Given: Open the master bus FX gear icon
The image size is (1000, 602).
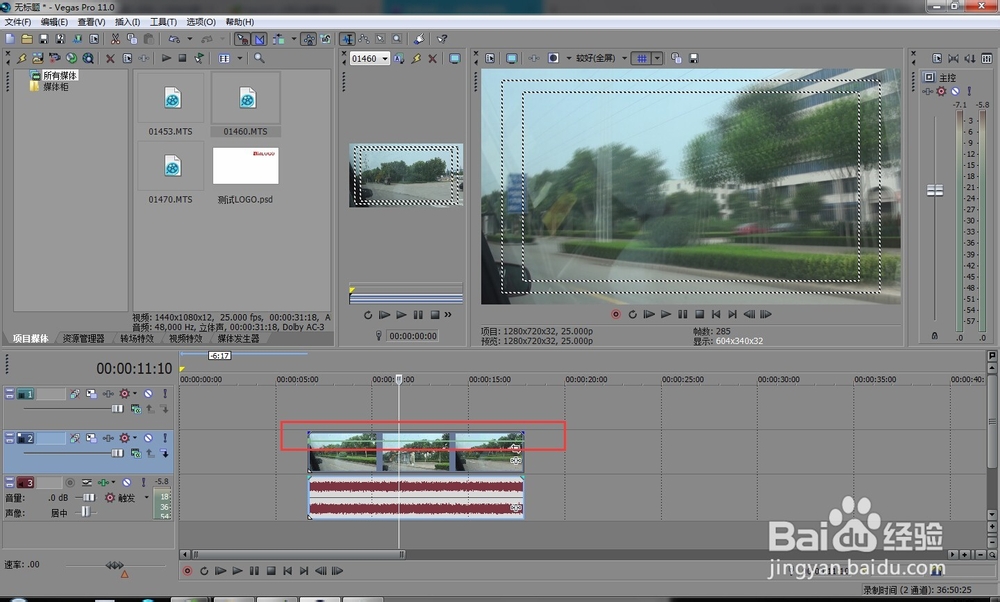Looking at the screenshot, I should [x=941, y=91].
